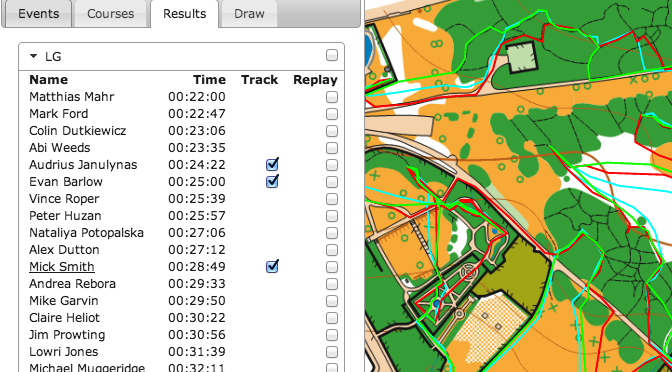The height and width of the screenshot is (372, 672).
Task: Enable replay for Claire Heliot
Action: (x=331, y=318)
